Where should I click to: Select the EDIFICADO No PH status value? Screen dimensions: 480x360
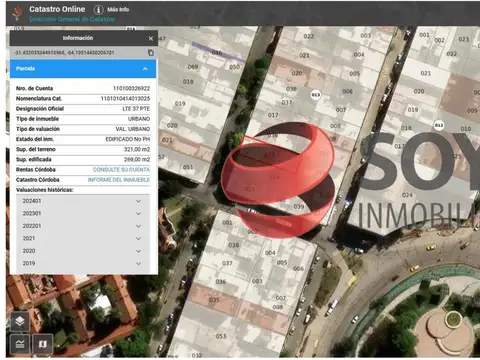tap(128, 139)
